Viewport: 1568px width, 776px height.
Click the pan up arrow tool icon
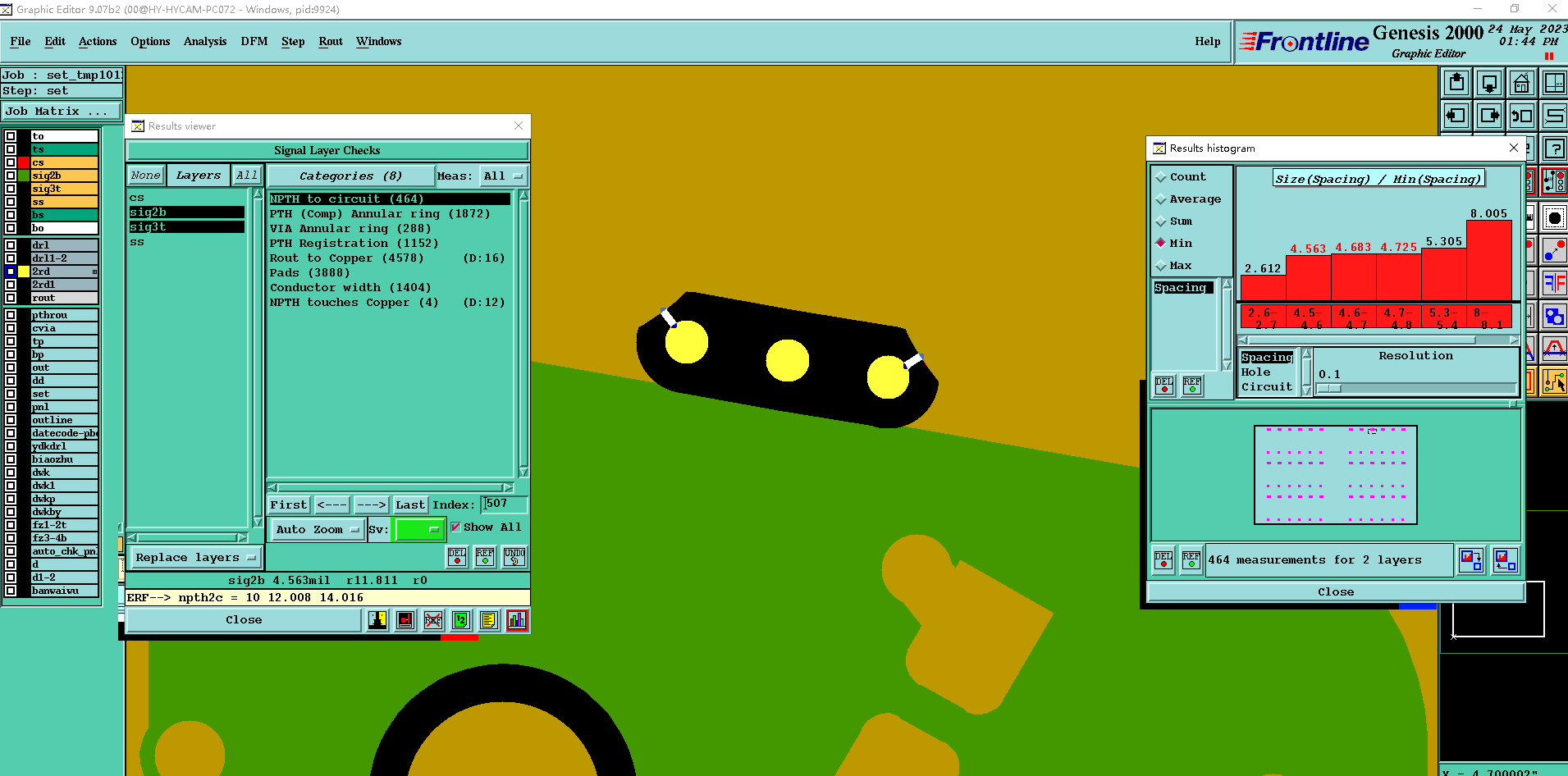[x=1456, y=83]
